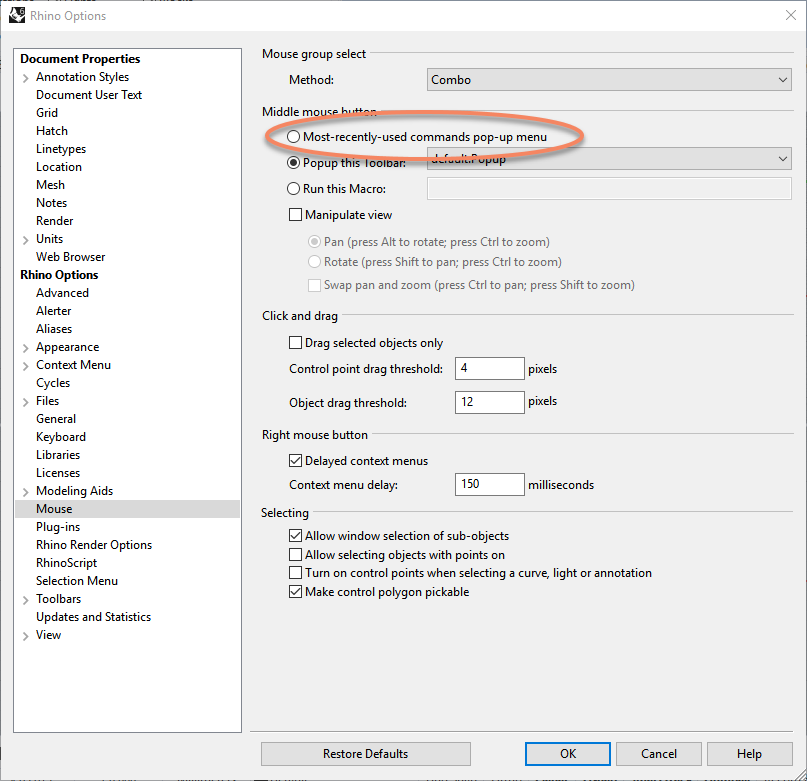Select the Popup this Toolbar radio button
Viewport: 807px width, 781px height.
click(293, 163)
